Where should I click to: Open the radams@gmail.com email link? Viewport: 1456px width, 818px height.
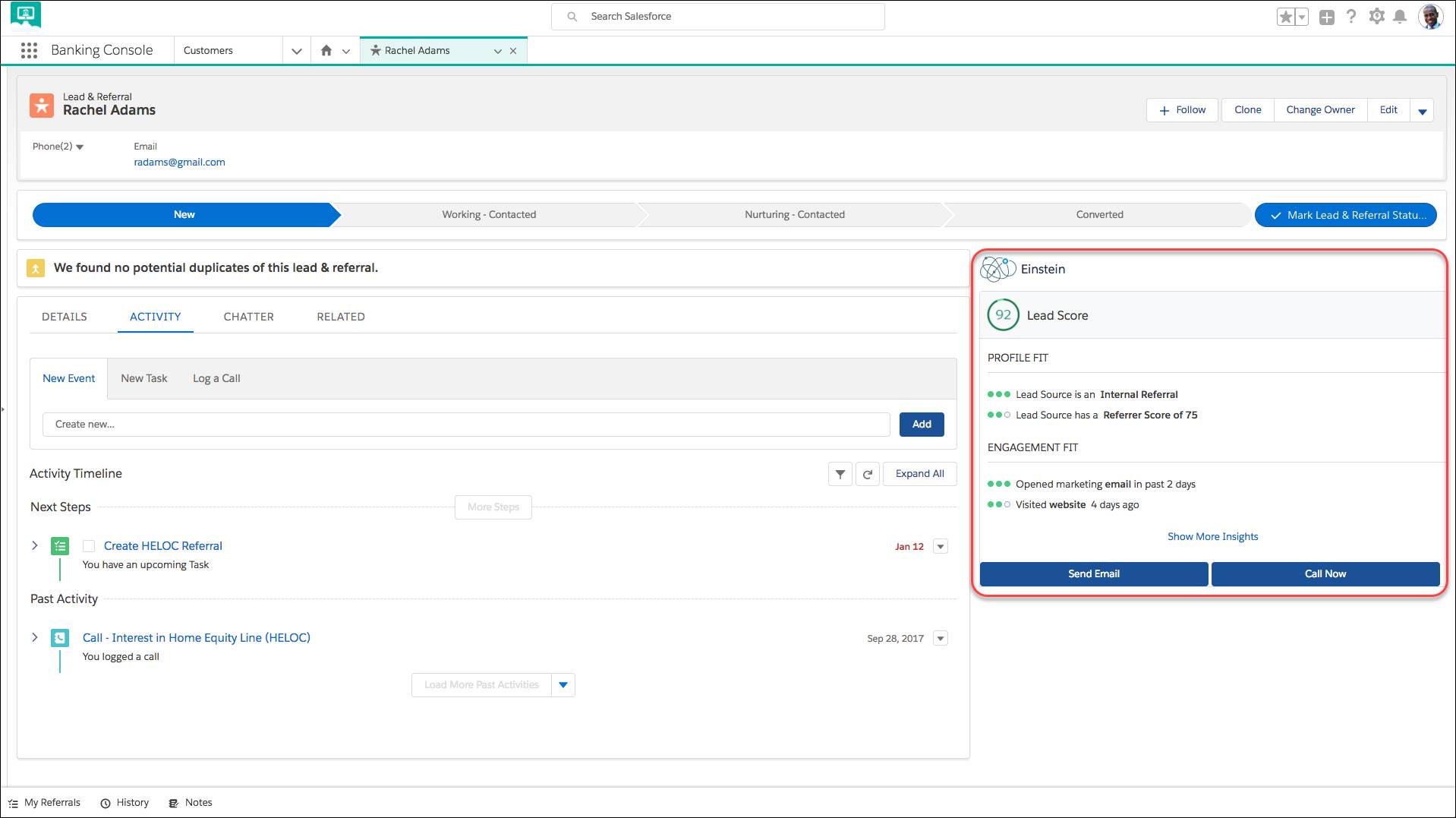(x=179, y=162)
